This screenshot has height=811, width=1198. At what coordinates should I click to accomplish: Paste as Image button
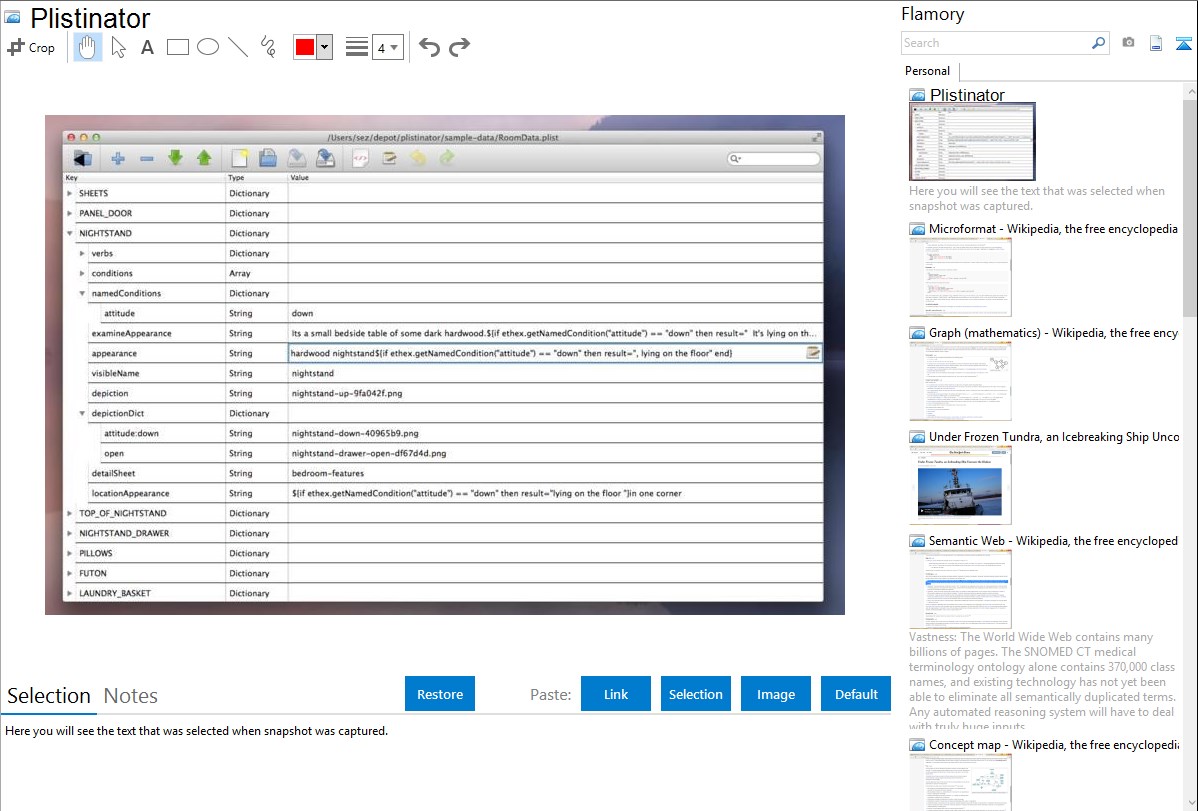775,694
